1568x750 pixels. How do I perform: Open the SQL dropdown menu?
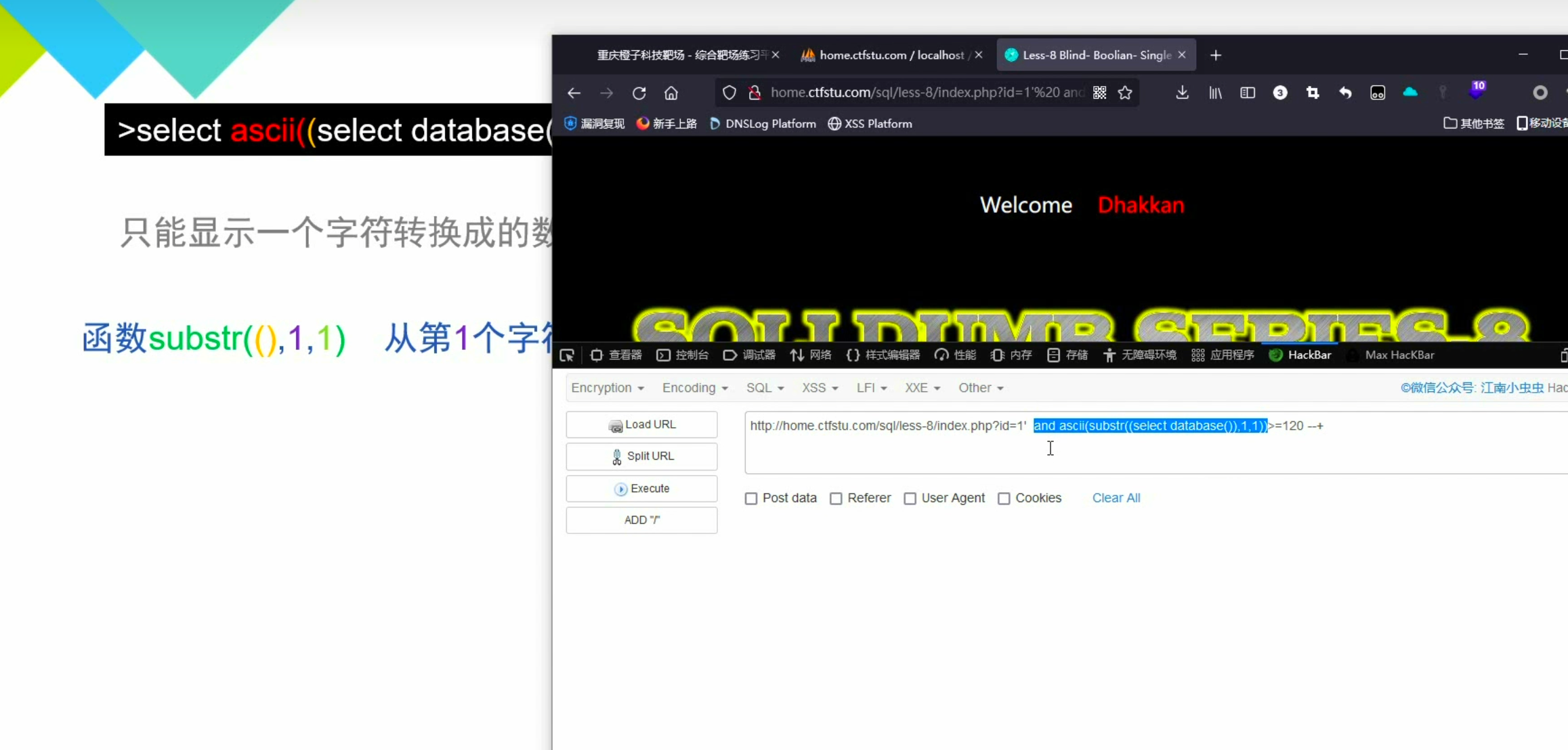[765, 388]
